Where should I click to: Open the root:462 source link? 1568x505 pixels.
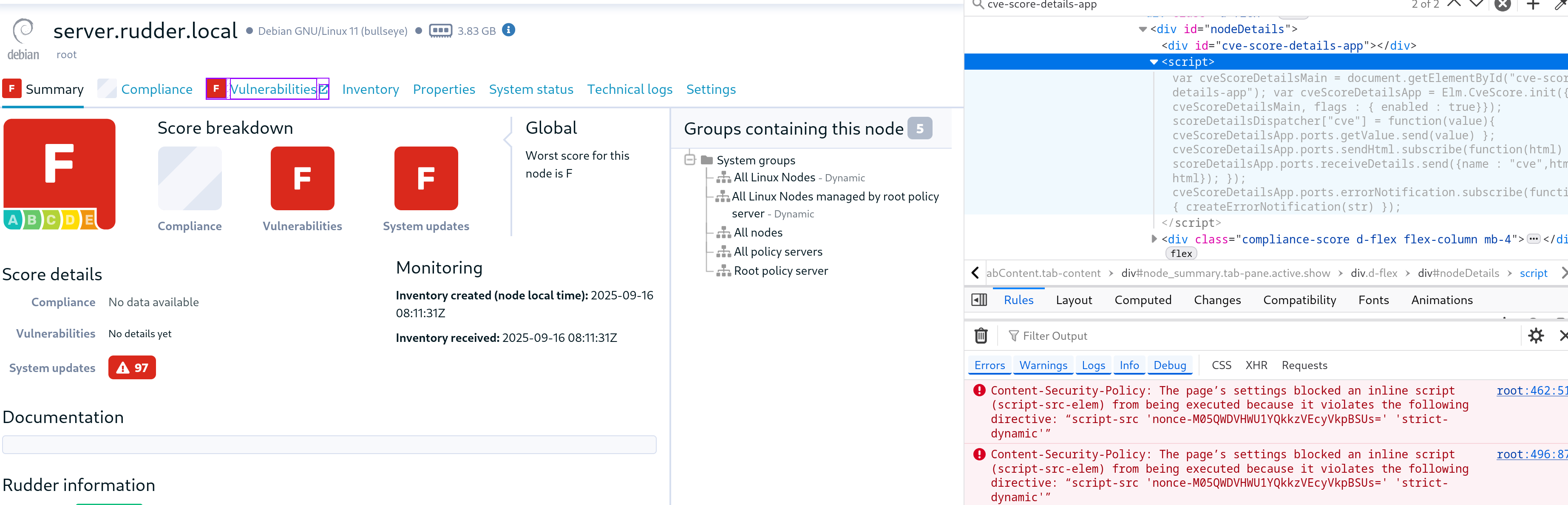pos(1532,391)
